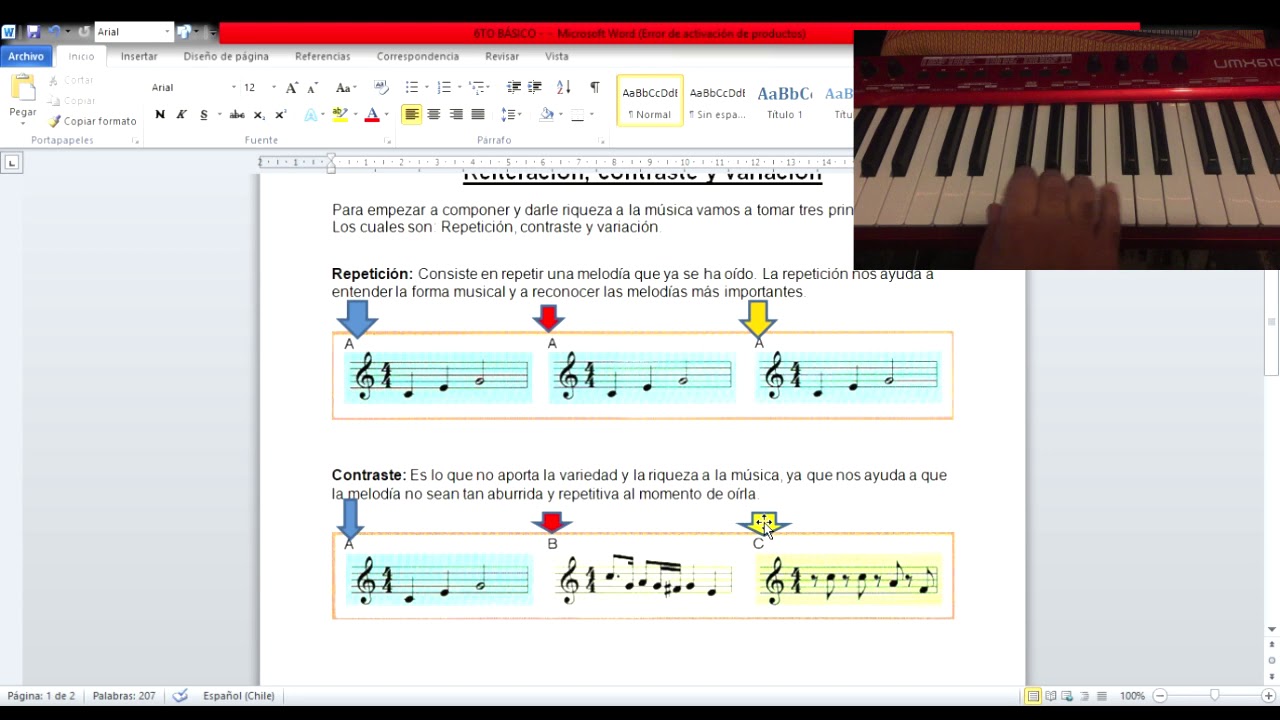Switch to the Revisar tab
The height and width of the screenshot is (720, 1280).
[x=502, y=57]
